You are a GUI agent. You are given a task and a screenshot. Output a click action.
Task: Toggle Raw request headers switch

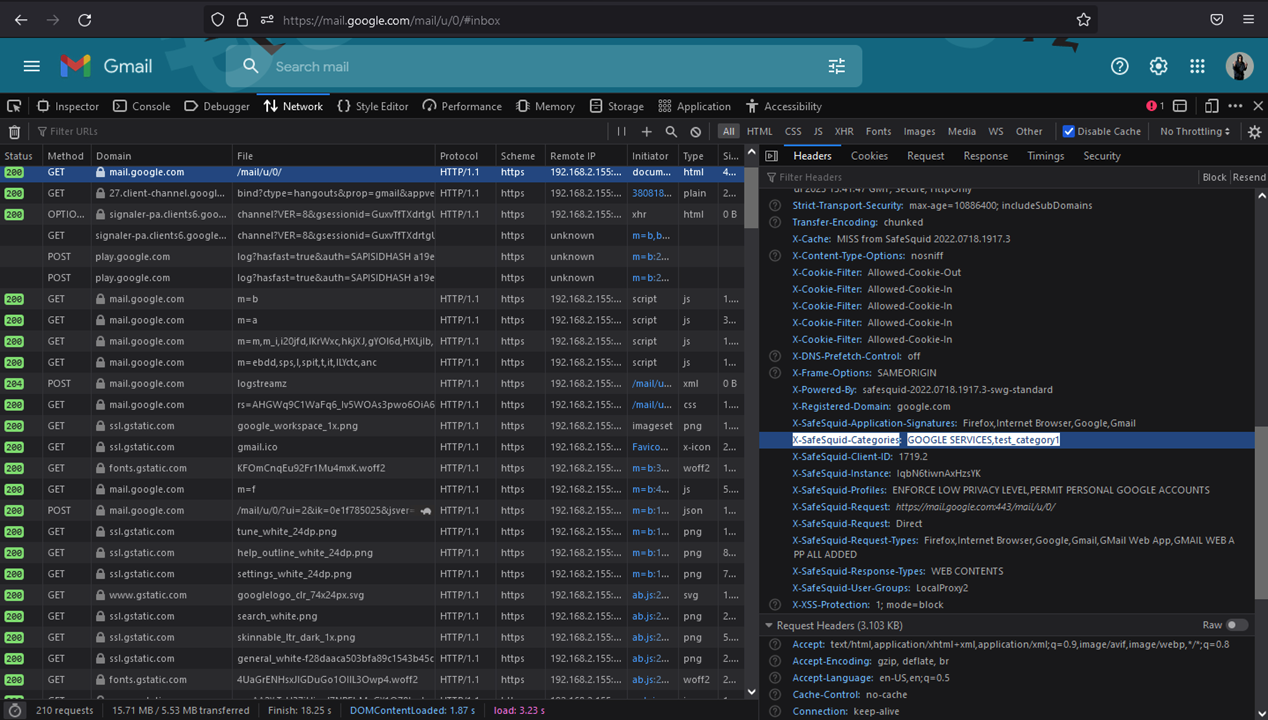(1237, 625)
